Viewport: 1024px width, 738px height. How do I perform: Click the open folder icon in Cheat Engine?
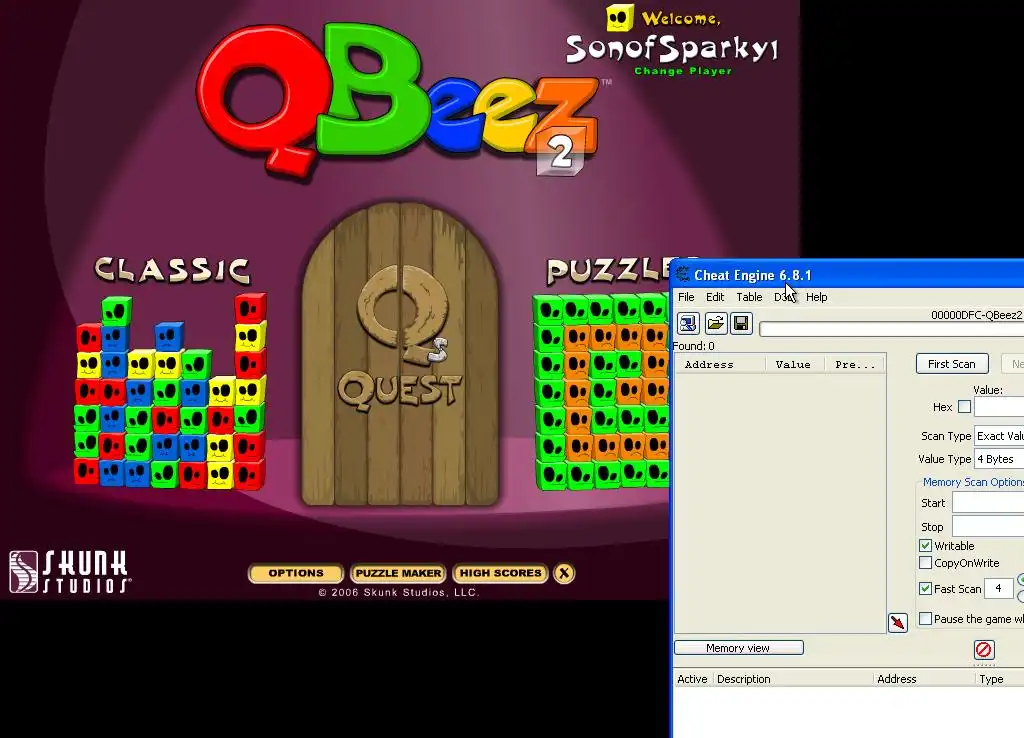(715, 323)
